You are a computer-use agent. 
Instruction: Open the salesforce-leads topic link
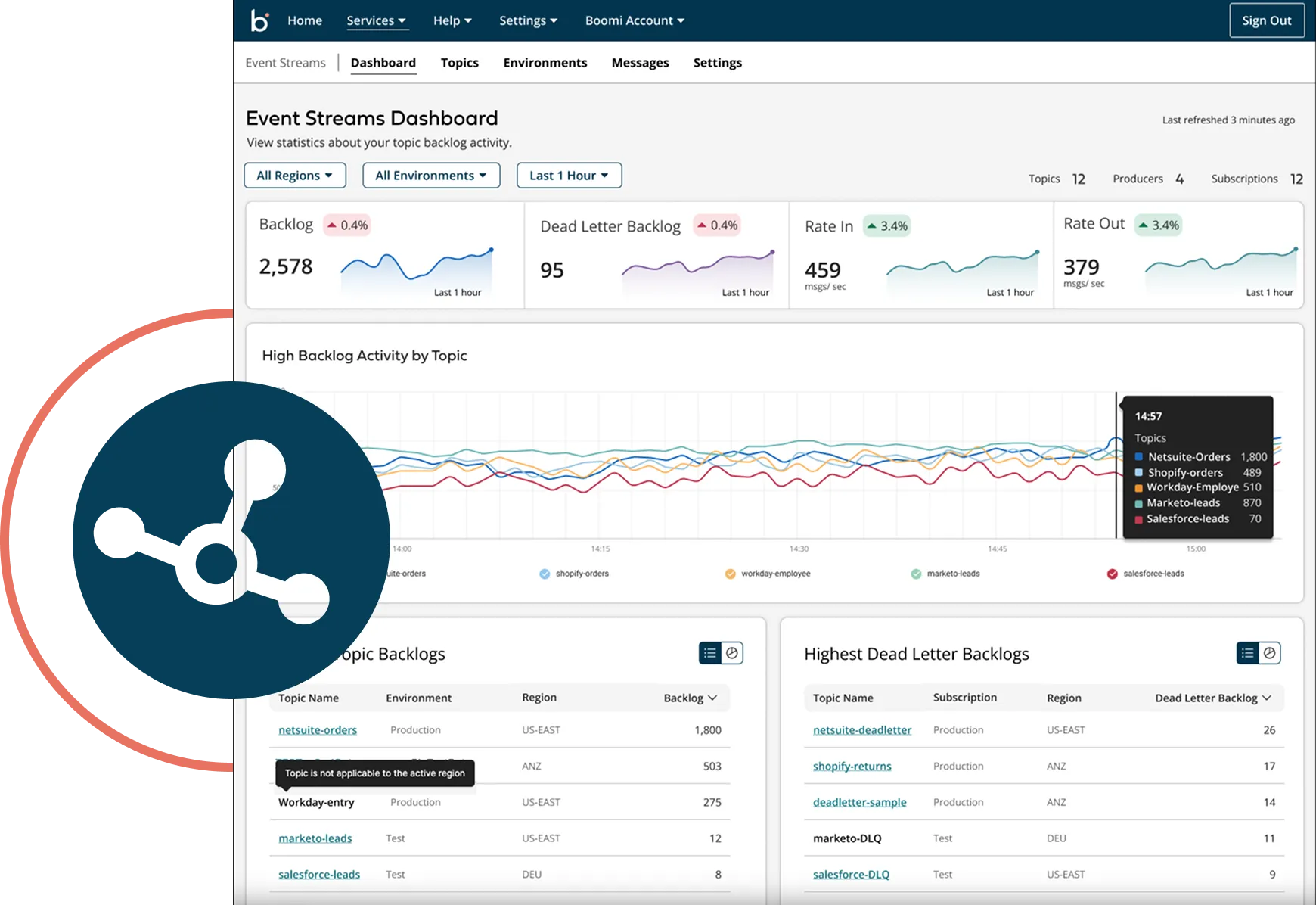319,875
